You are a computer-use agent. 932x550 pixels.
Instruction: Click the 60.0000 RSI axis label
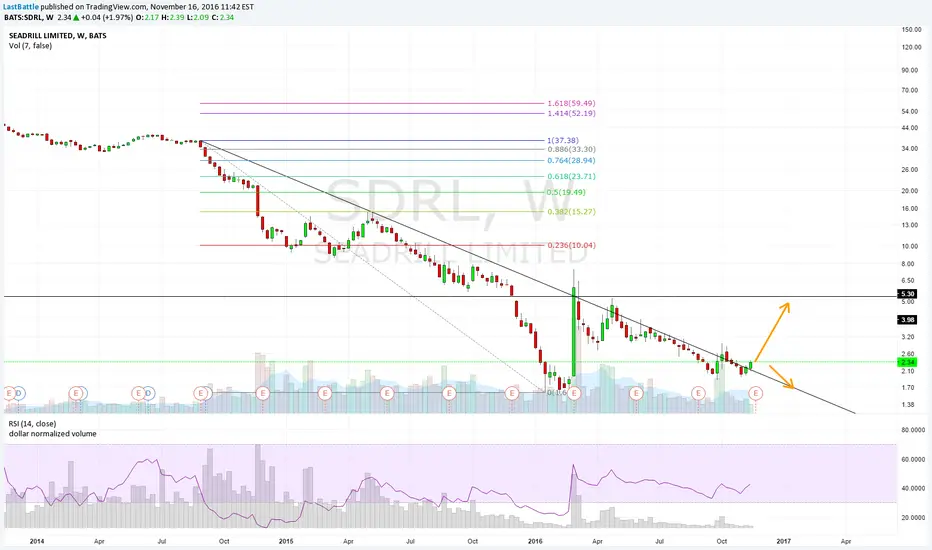click(914, 460)
